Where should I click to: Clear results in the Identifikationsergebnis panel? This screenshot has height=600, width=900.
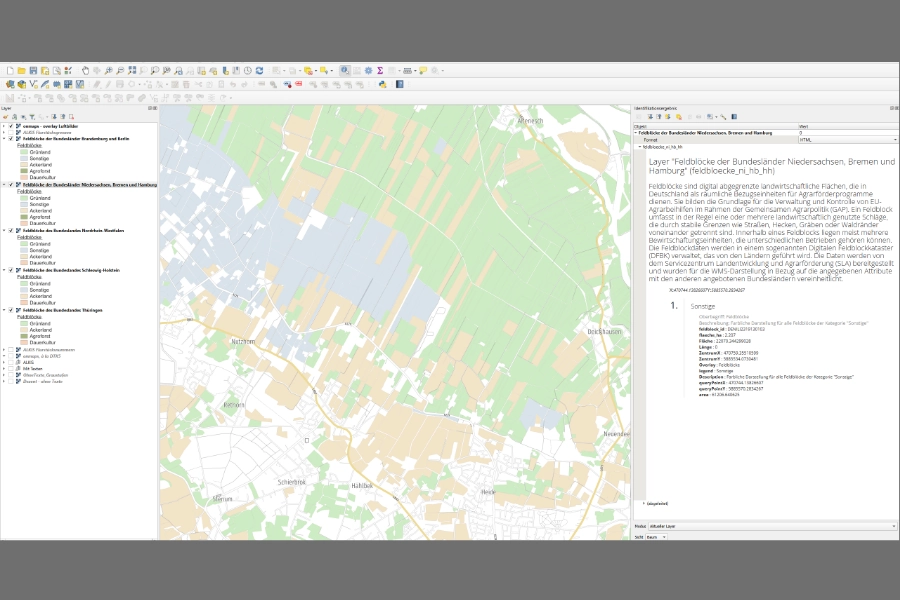coord(678,117)
